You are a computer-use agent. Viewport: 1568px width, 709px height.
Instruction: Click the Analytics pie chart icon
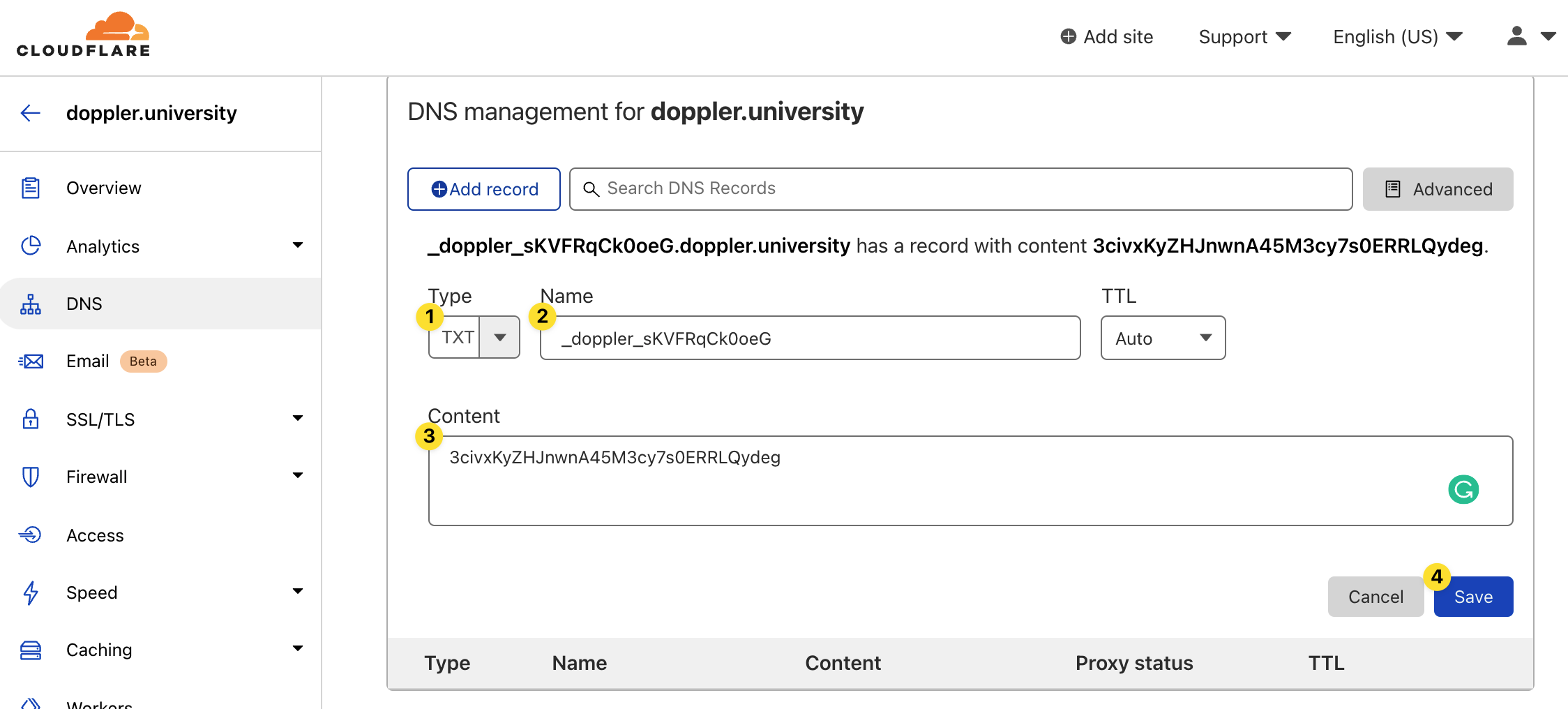click(31, 246)
